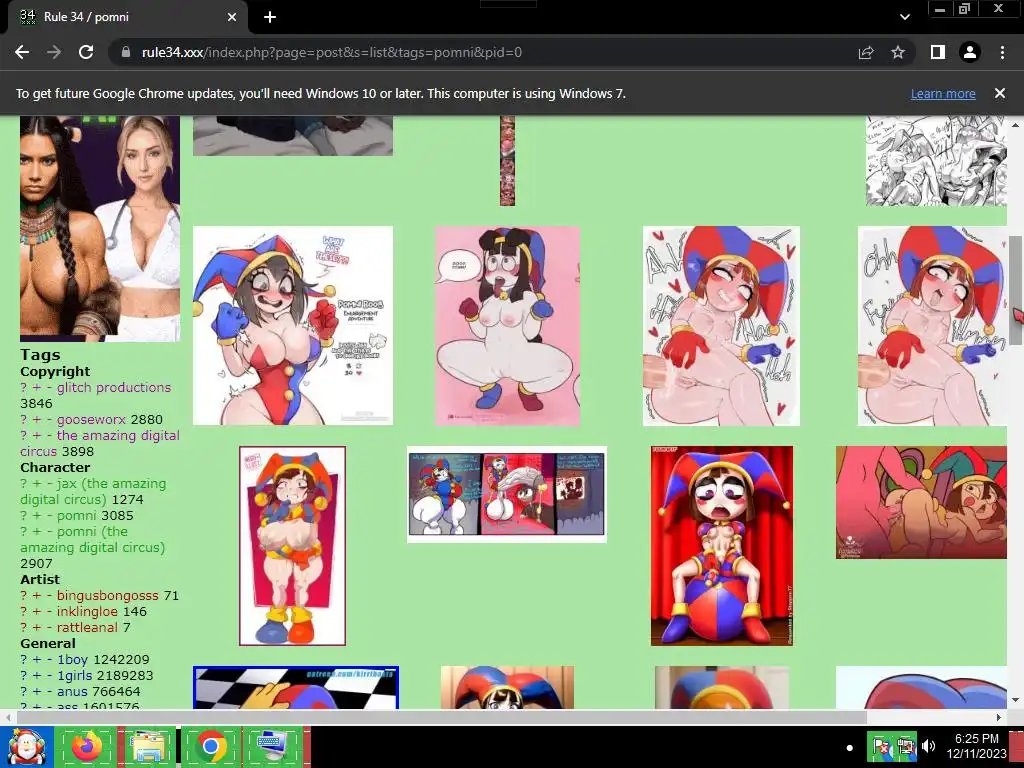Image resolution: width=1024 pixels, height=768 pixels.
Task: Launch Firefox from the taskbar
Action: point(86,747)
